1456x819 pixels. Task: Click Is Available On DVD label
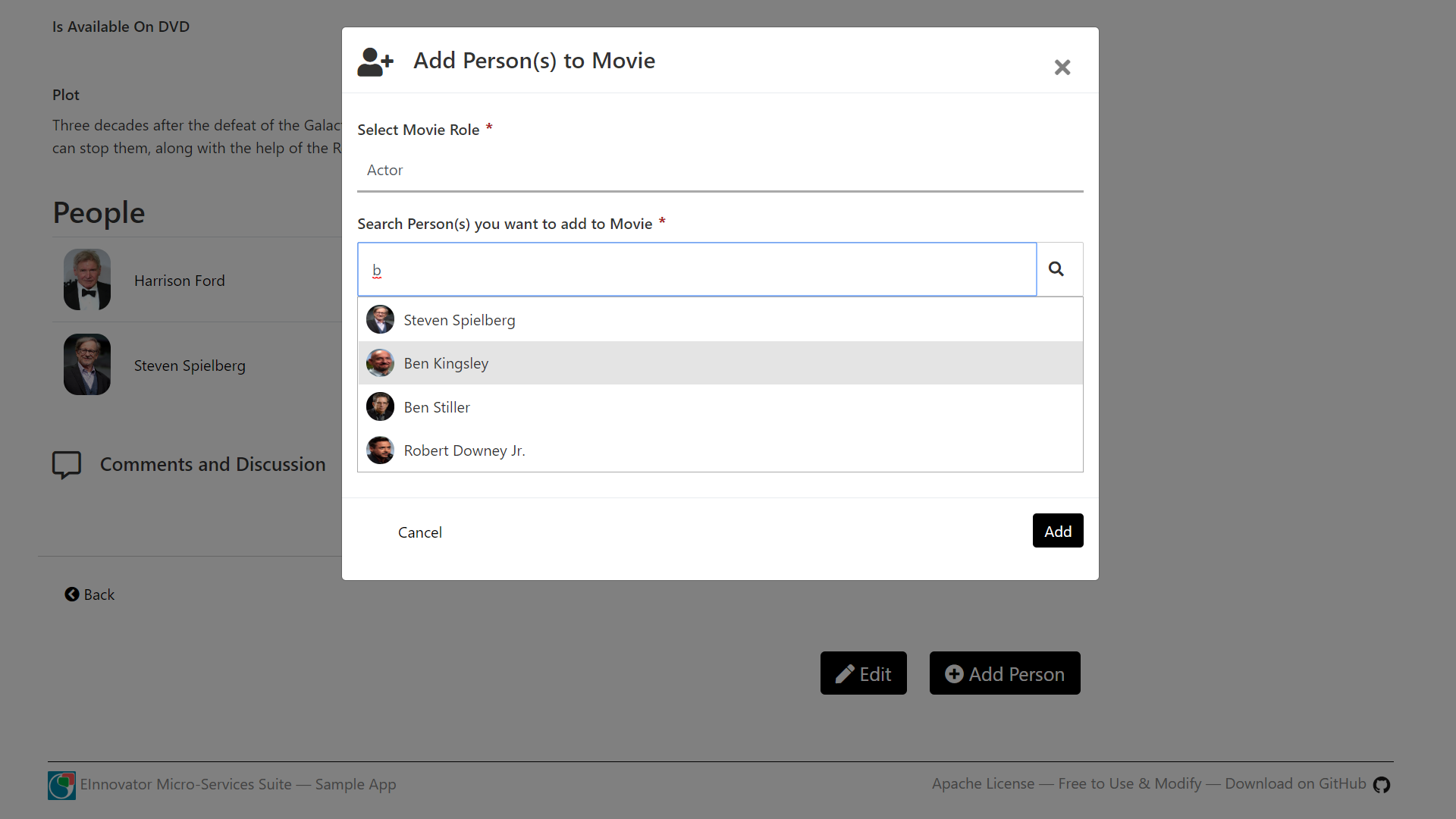(121, 27)
